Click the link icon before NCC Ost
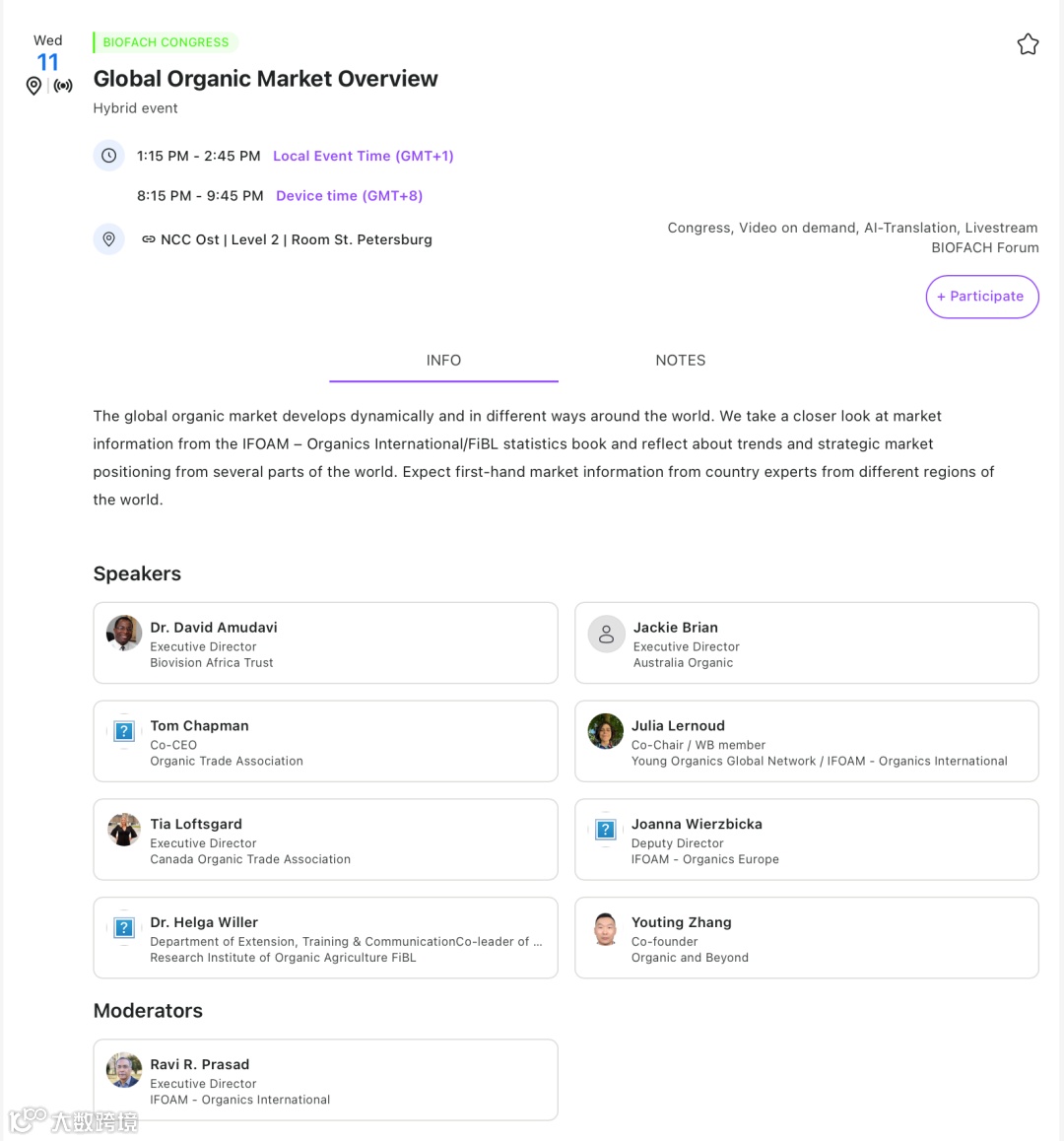Screen dimensions: 1064x1141 point(149,239)
